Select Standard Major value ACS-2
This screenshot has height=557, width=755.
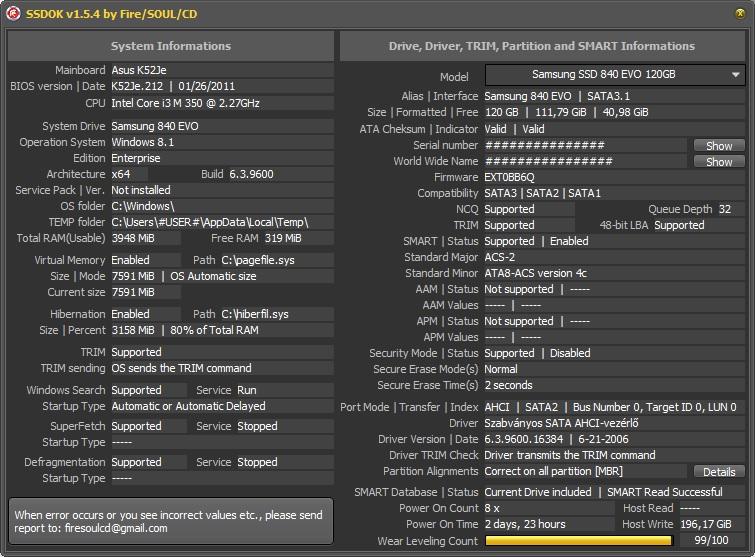(500, 257)
